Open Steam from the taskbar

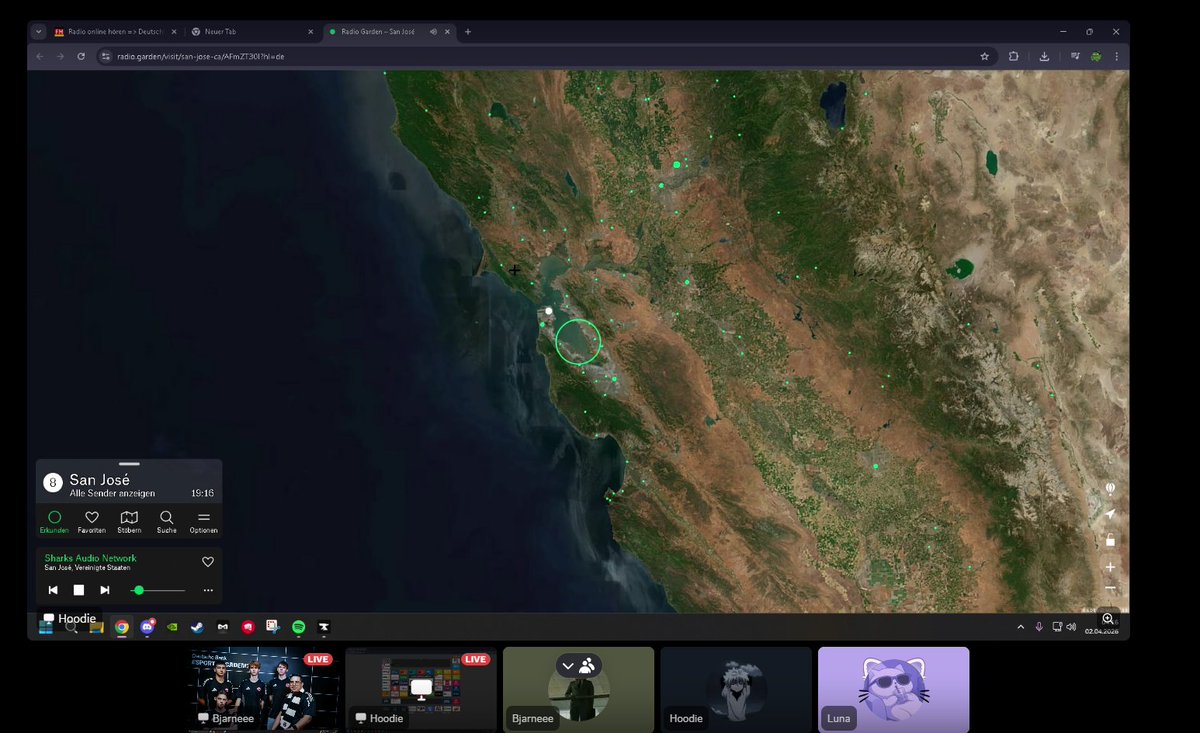coord(197,627)
